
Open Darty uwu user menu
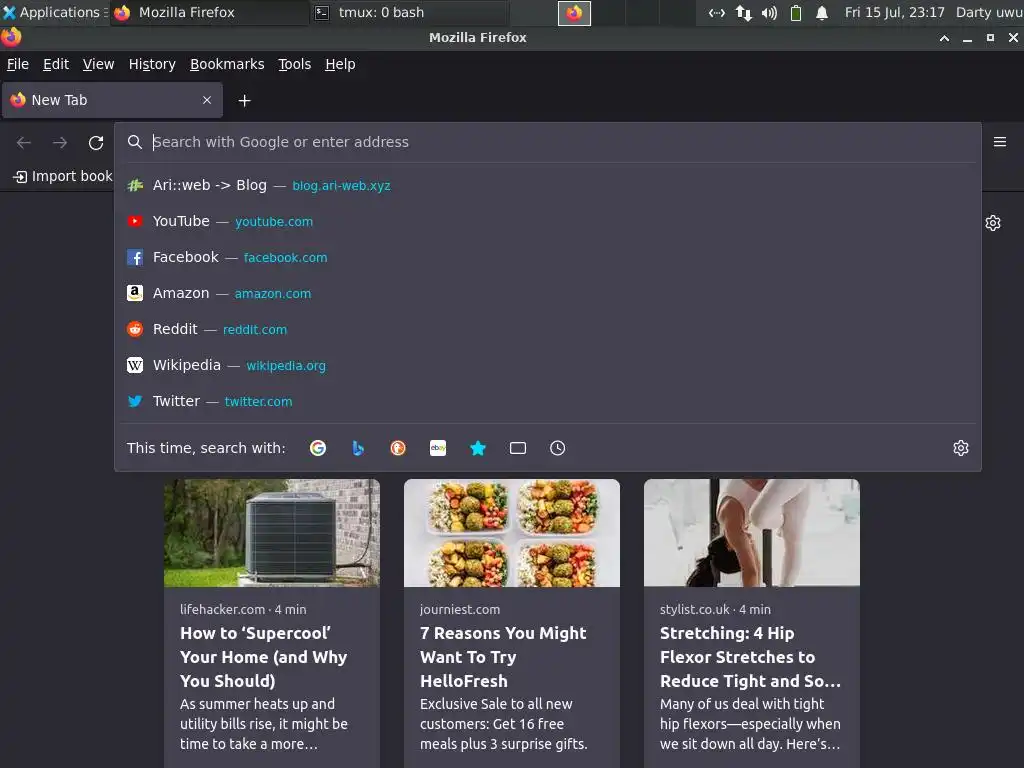tap(989, 12)
